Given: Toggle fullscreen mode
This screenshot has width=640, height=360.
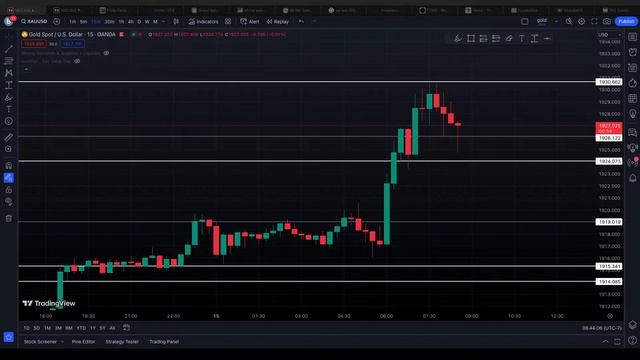Looking at the screenshot, I should [594, 21].
